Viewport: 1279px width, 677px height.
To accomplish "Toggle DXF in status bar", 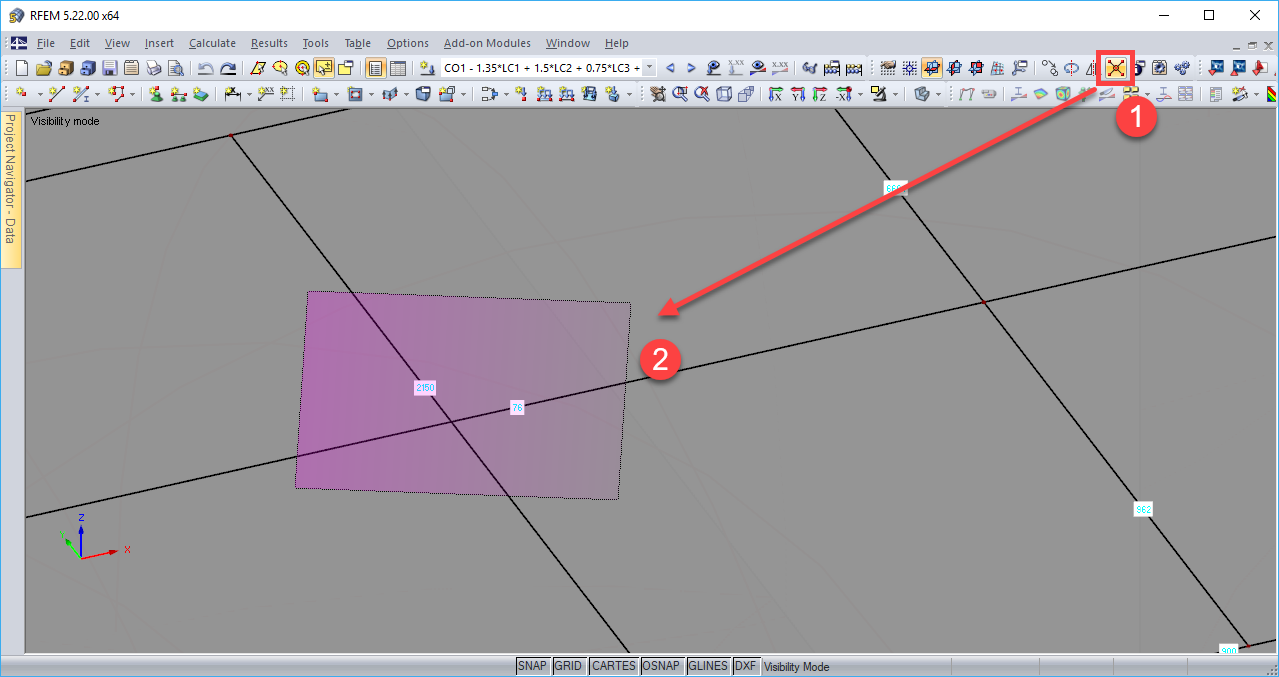I will [x=746, y=666].
